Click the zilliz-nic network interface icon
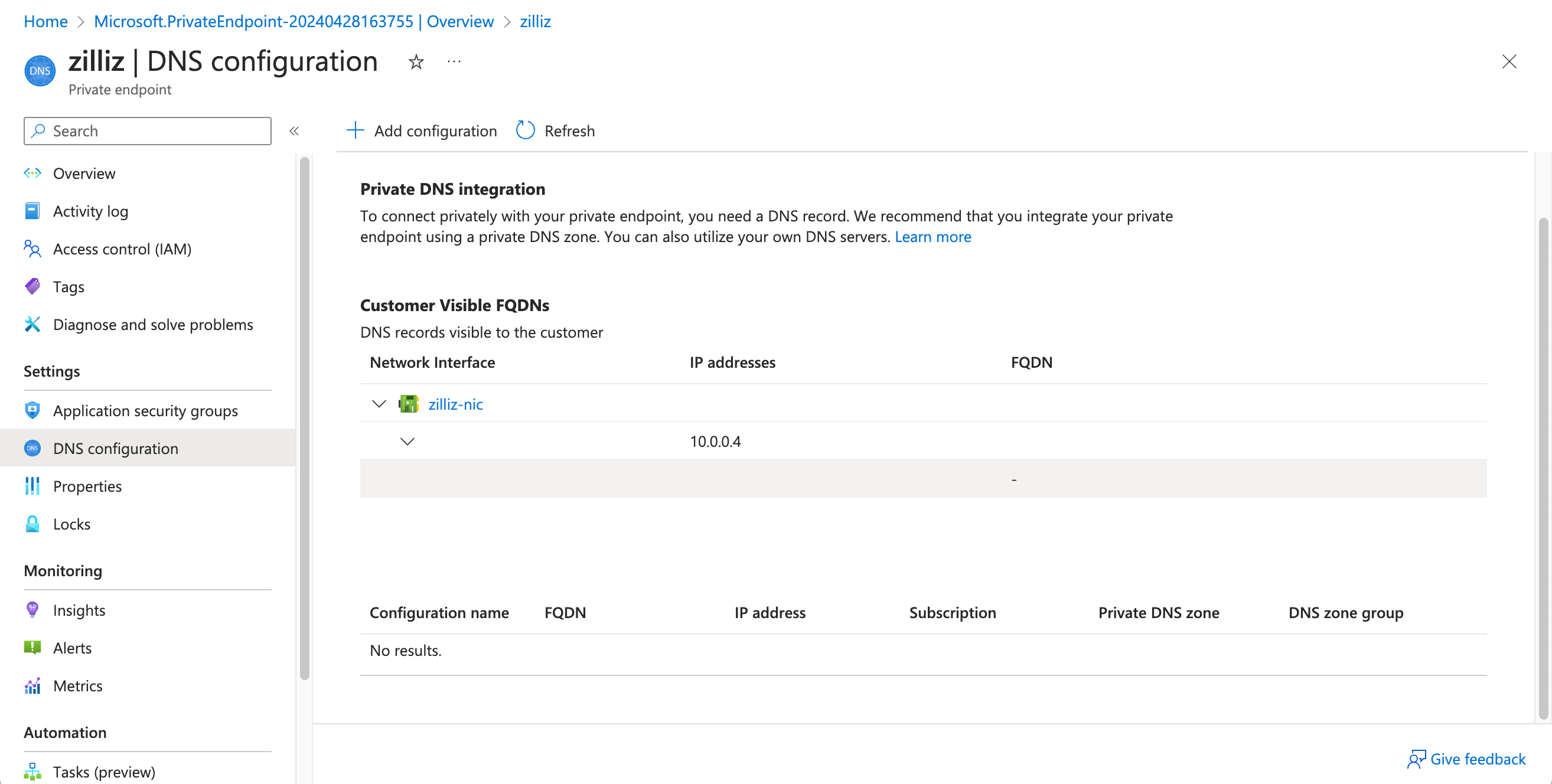This screenshot has height=784, width=1552. (409, 404)
